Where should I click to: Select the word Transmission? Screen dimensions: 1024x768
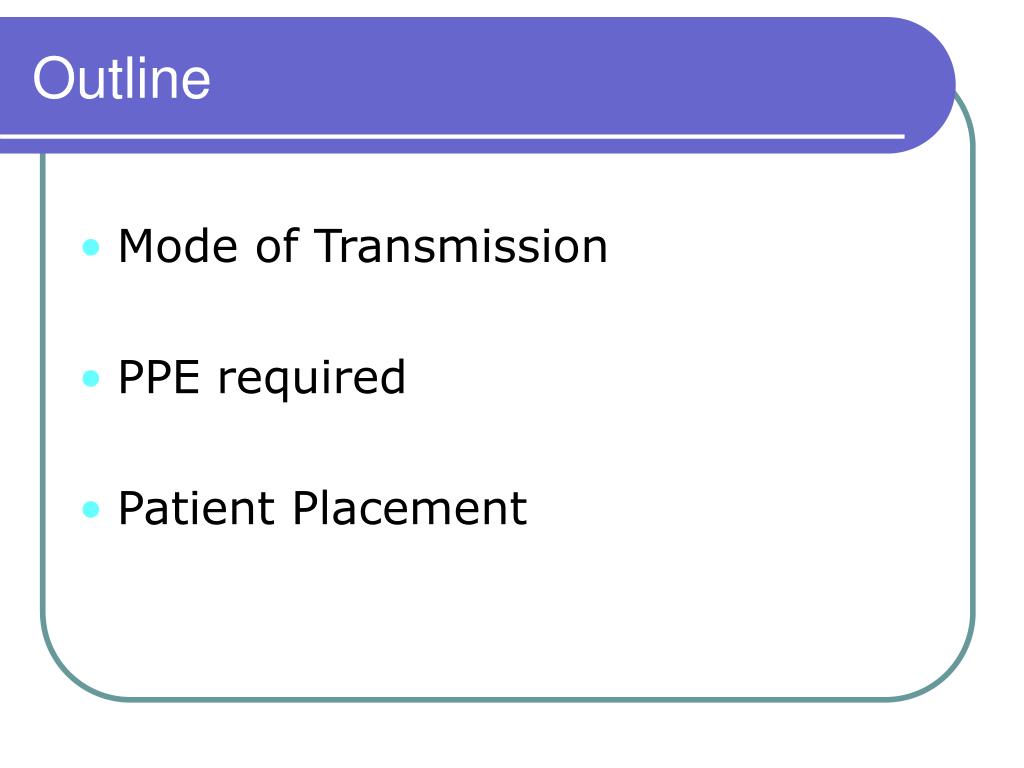pyautogui.click(x=461, y=246)
